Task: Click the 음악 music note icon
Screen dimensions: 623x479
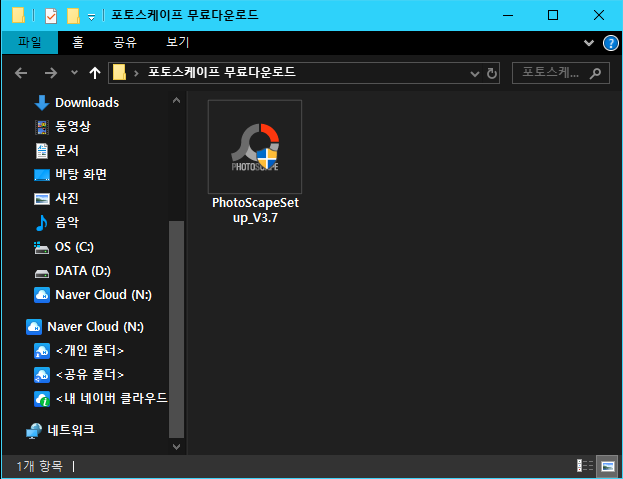Action: coord(42,223)
